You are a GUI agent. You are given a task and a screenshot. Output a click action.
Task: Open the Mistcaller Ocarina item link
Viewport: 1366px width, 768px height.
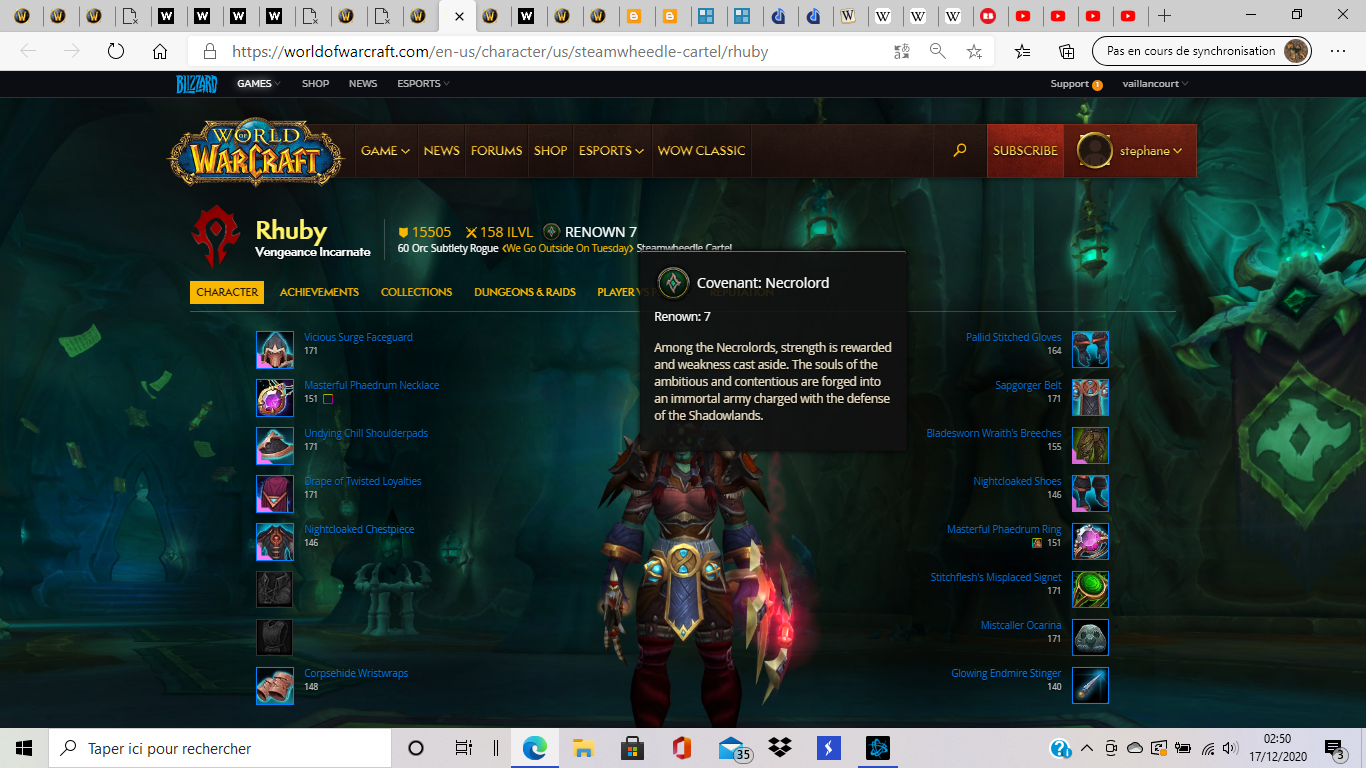point(1021,626)
